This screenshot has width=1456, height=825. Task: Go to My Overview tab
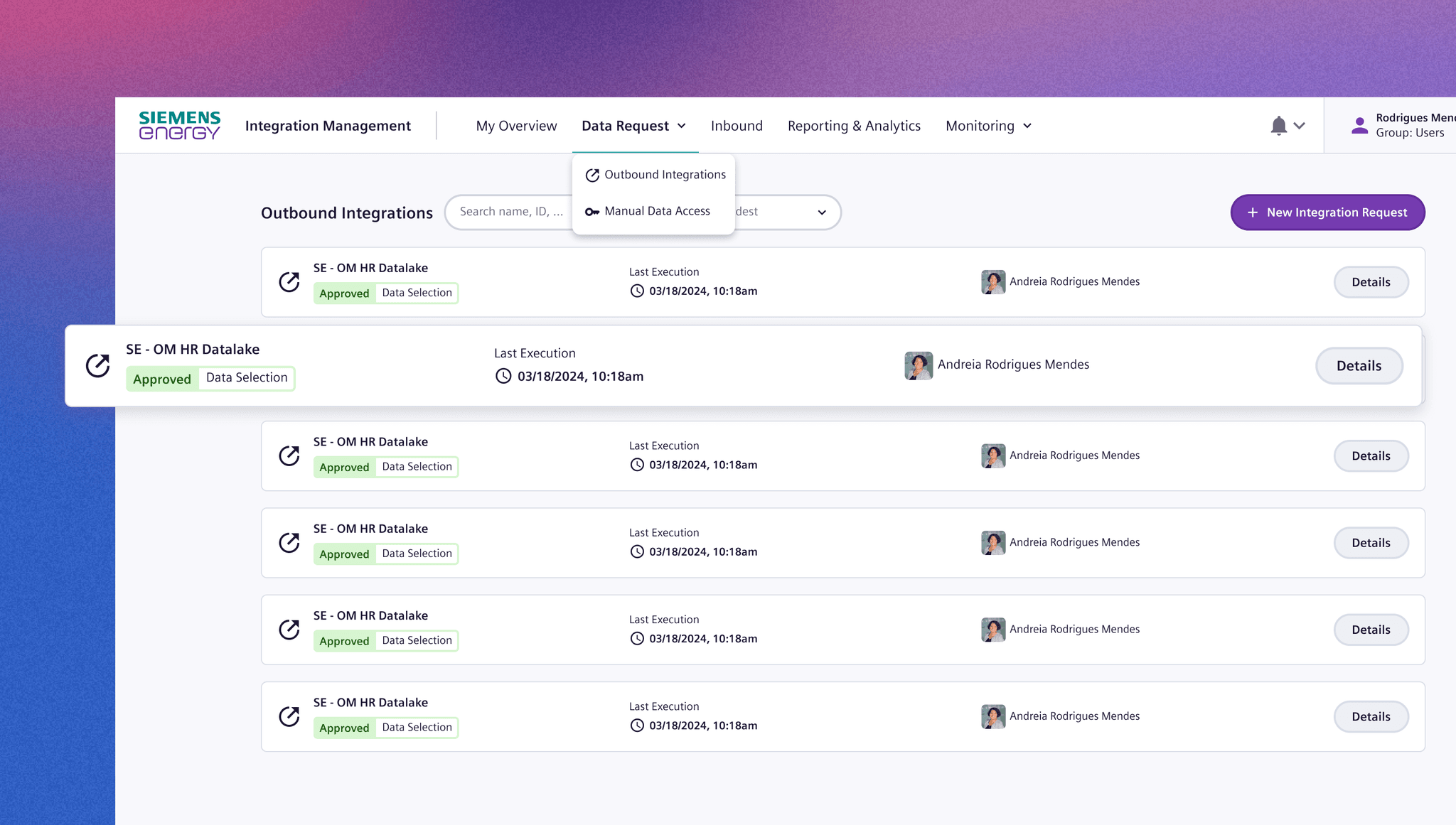pyautogui.click(x=516, y=126)
